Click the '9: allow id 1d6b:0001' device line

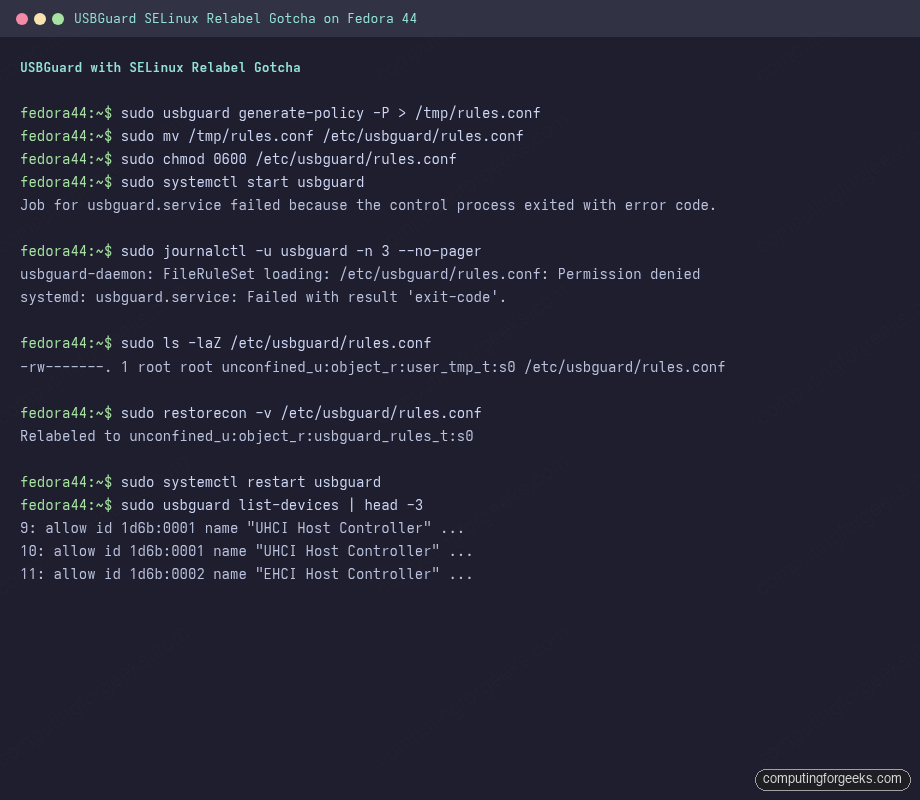coord(242,528)
